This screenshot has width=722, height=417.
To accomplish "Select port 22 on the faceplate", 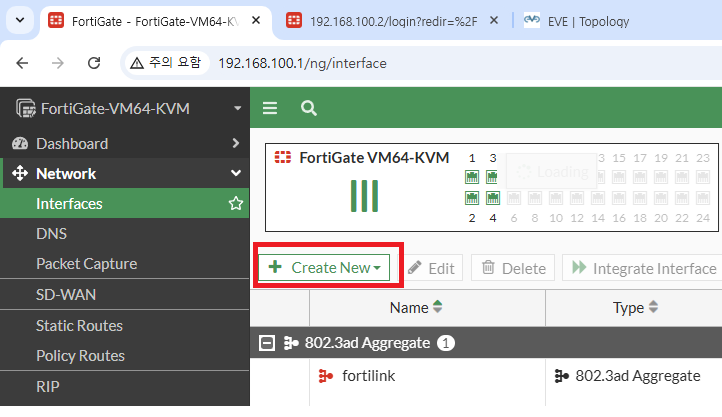I will [682, 198].
